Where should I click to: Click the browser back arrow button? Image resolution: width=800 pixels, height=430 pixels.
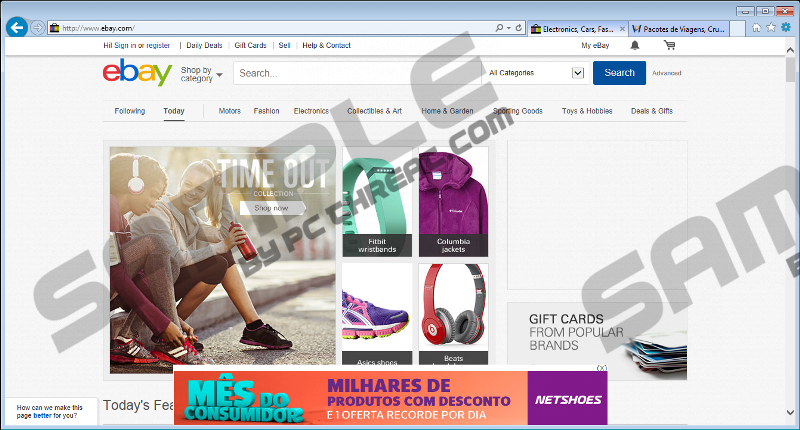[x=15, y=27]
